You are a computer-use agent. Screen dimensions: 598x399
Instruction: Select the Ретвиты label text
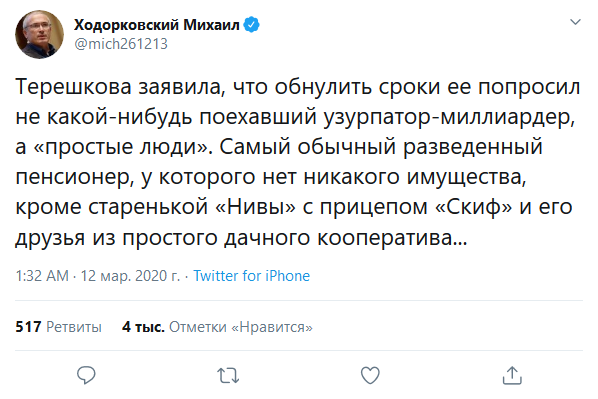[74, 327]
